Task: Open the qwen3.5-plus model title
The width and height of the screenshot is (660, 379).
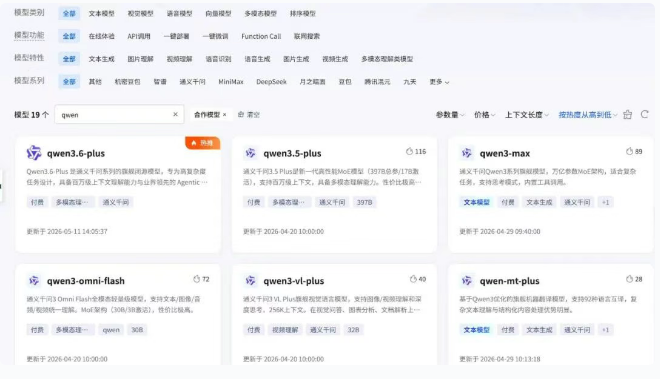Action: pyautogui.click(x=292, y=153)
